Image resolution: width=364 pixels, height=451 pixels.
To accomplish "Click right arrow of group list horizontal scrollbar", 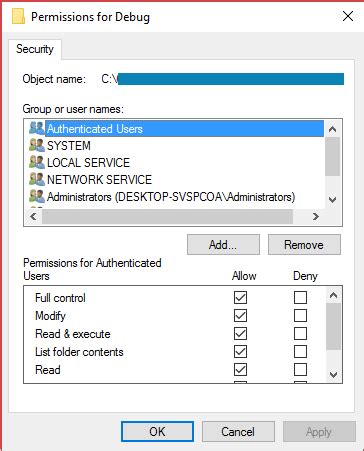I will click(x=316, y=217).
